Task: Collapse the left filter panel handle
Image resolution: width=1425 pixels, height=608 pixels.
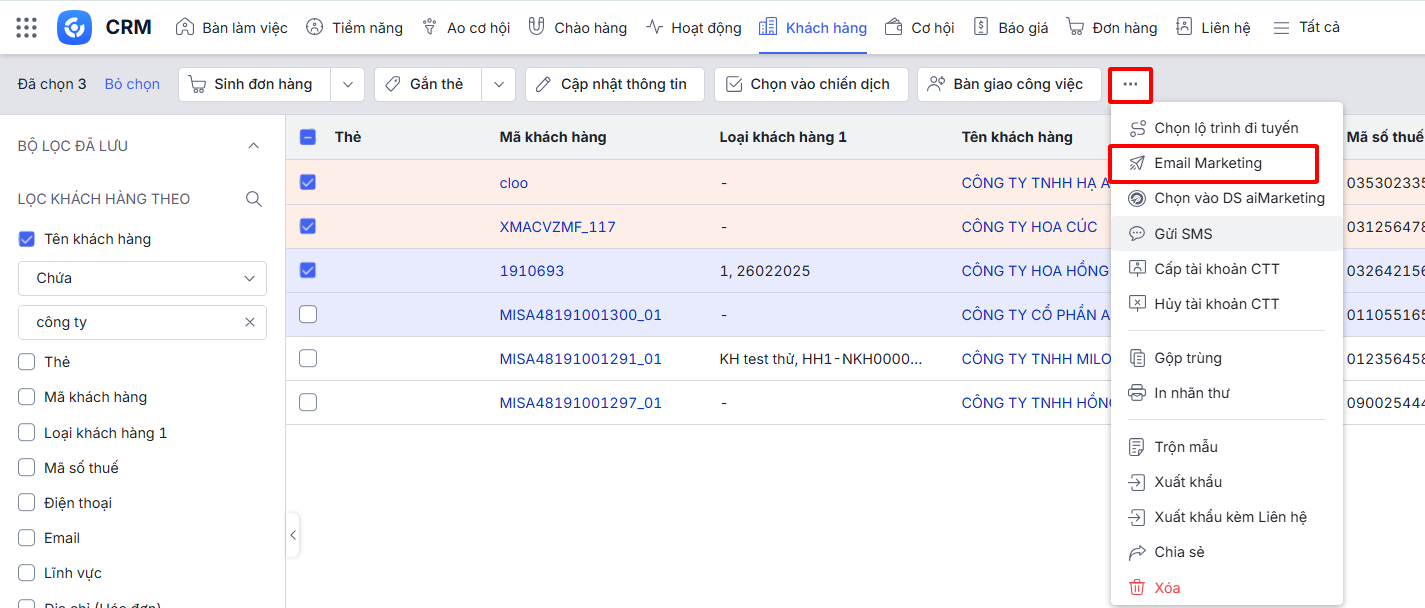Action: (x=293, y=535)
